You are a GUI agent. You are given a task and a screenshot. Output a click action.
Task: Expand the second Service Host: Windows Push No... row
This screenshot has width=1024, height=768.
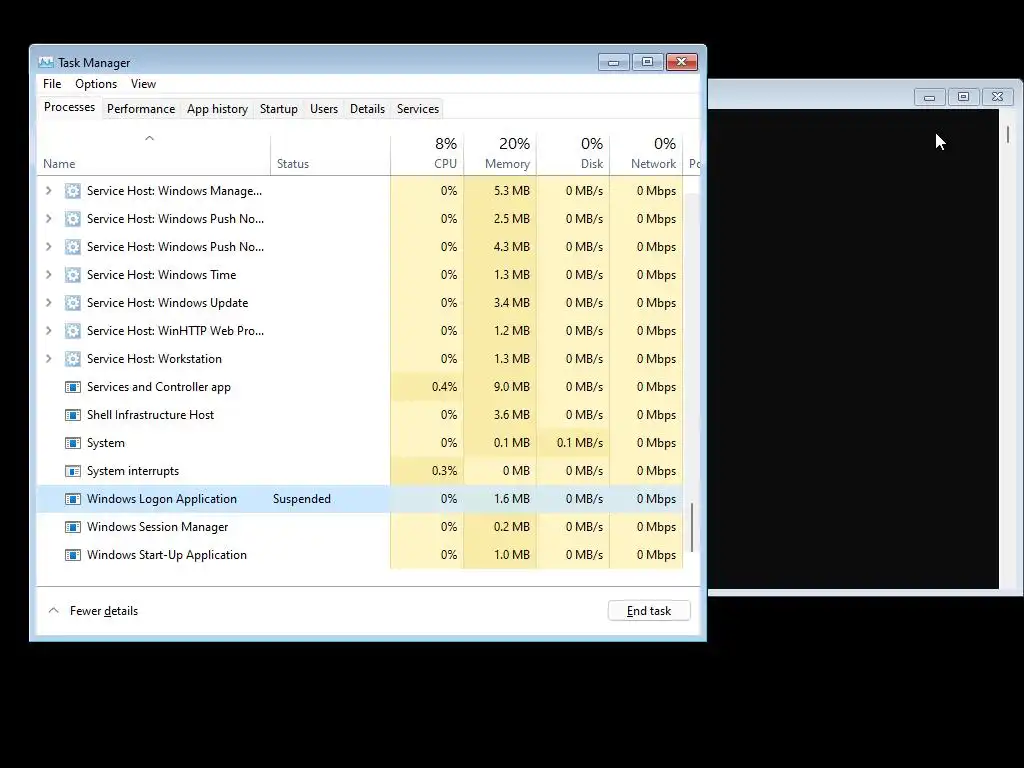[x=48, y=247]
